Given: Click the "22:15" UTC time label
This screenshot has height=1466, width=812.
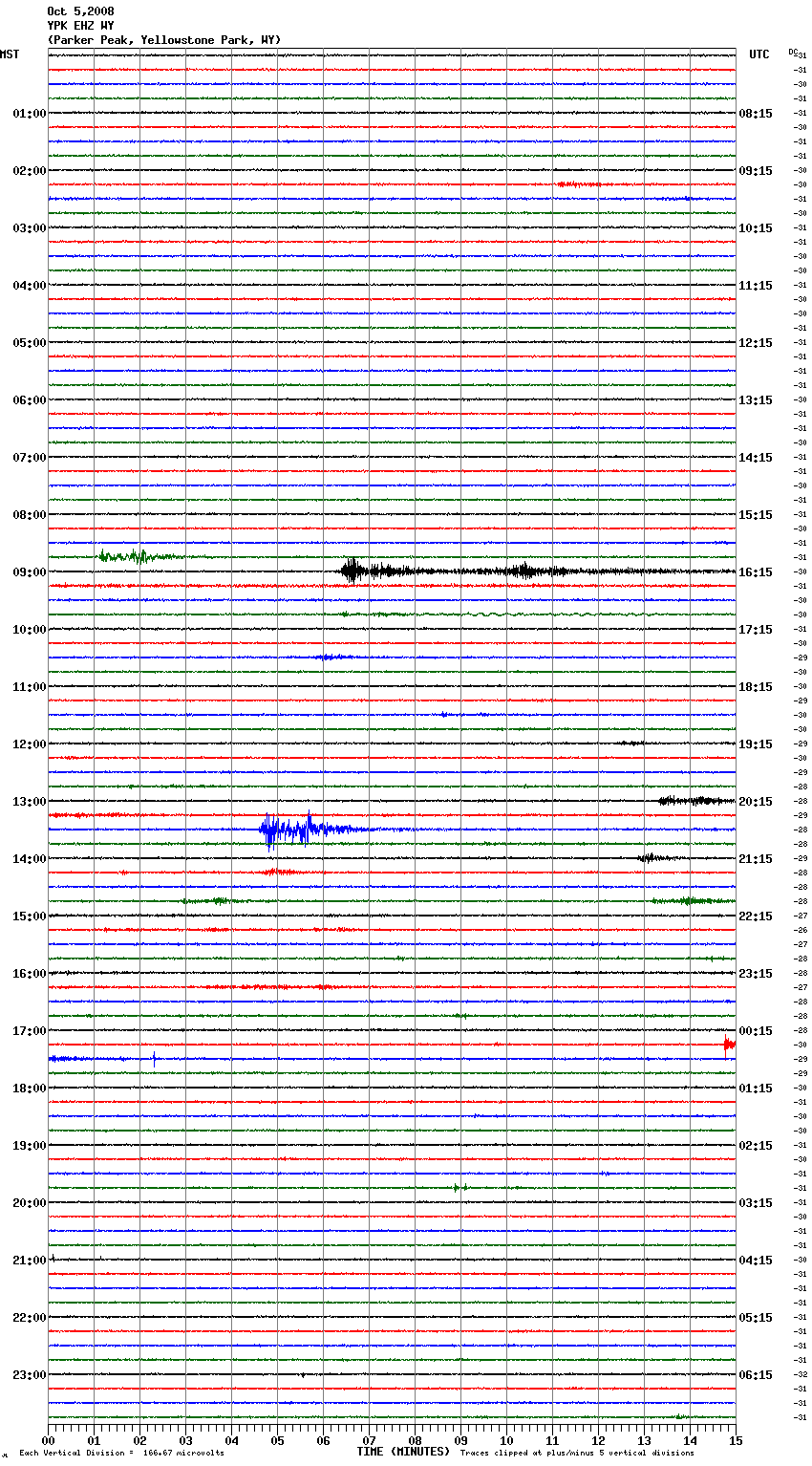Looking at the screenshot, I should (x=756, y=916).
